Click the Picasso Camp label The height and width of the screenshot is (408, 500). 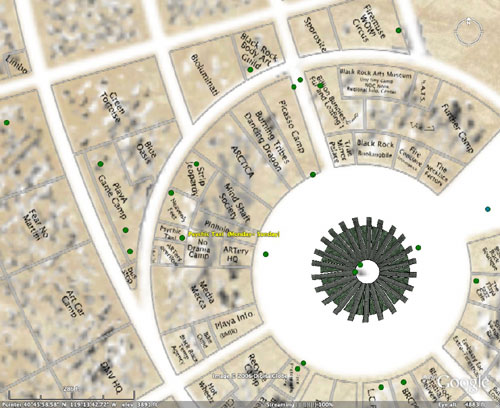pos(292,126)
